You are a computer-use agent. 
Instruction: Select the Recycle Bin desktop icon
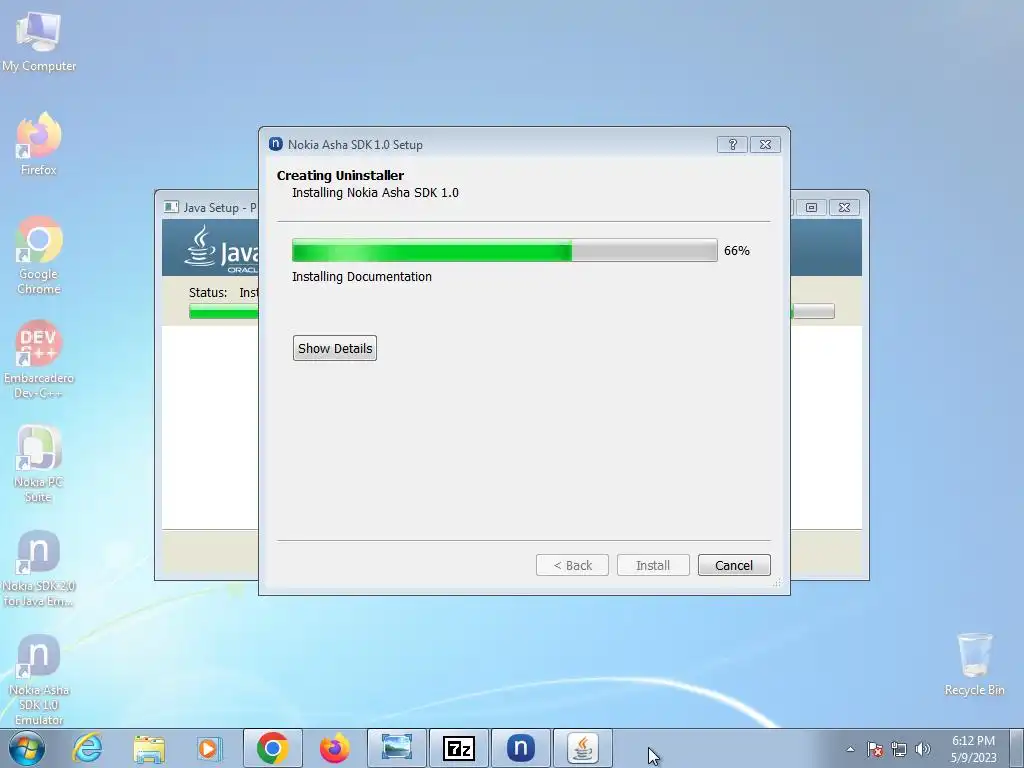(974, 664)
